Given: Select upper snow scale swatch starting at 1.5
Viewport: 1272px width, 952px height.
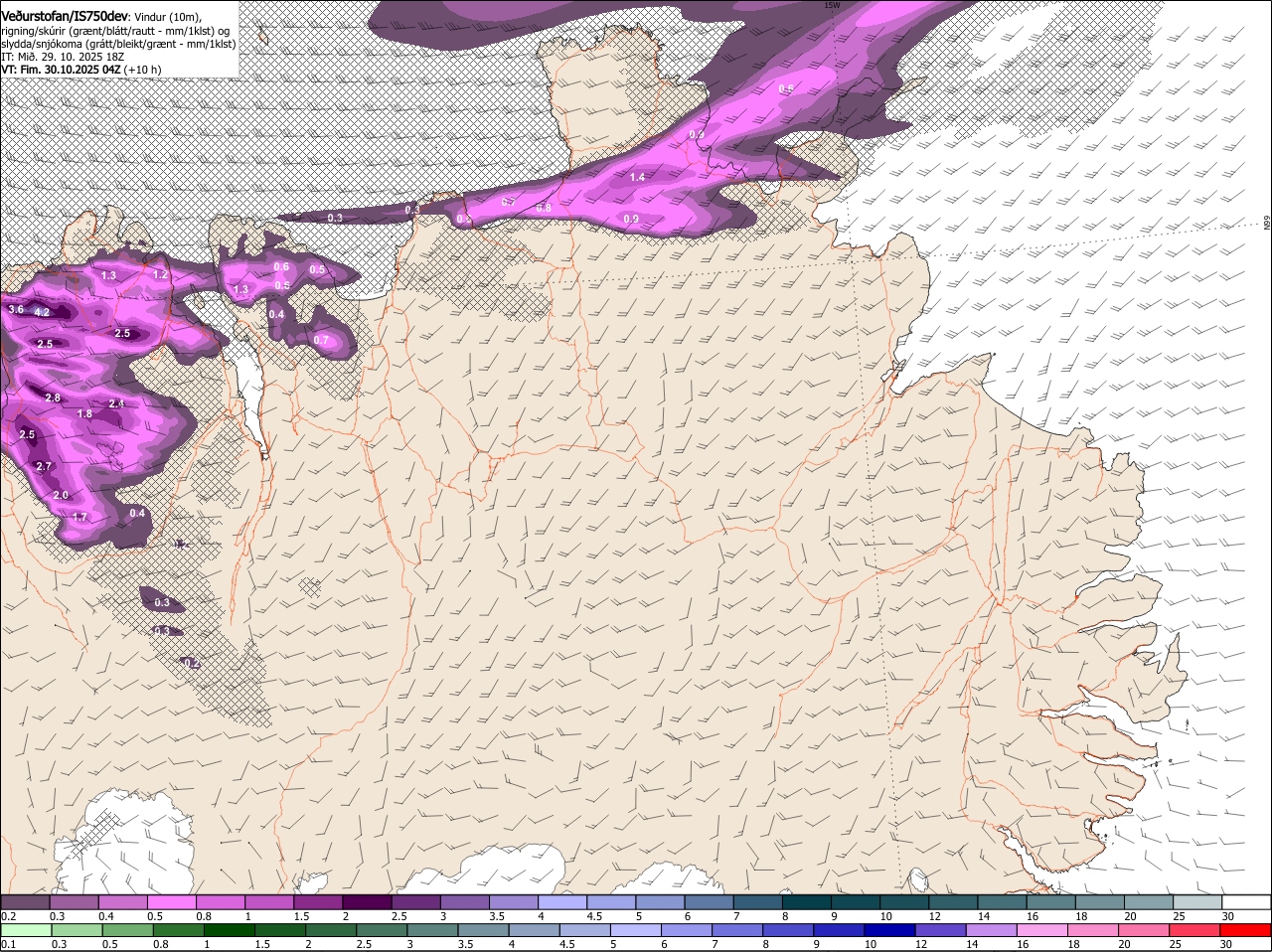Looking at the screenshot, I should 318,901.
